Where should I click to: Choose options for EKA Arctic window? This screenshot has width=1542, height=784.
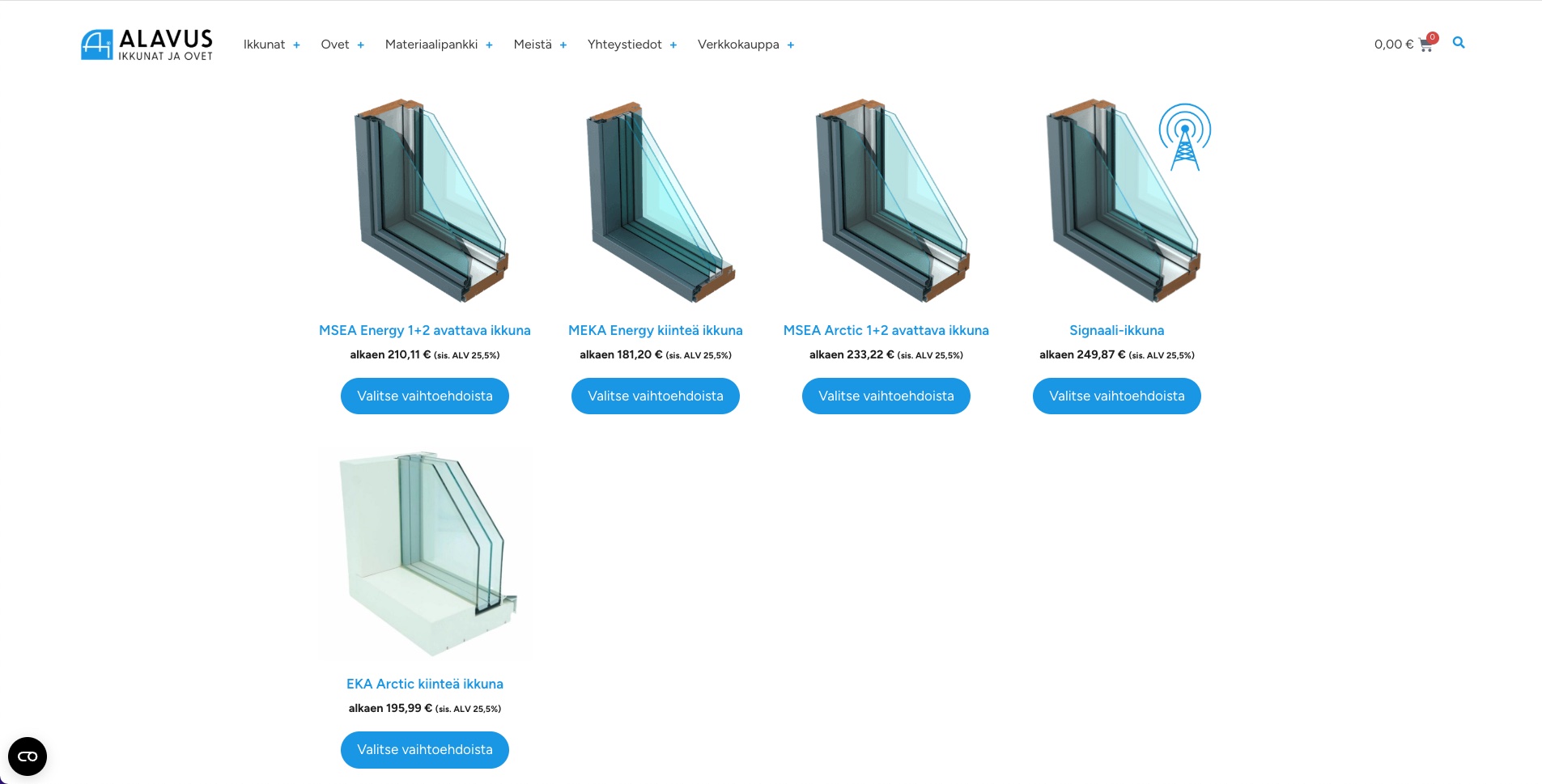coord(425,750)
